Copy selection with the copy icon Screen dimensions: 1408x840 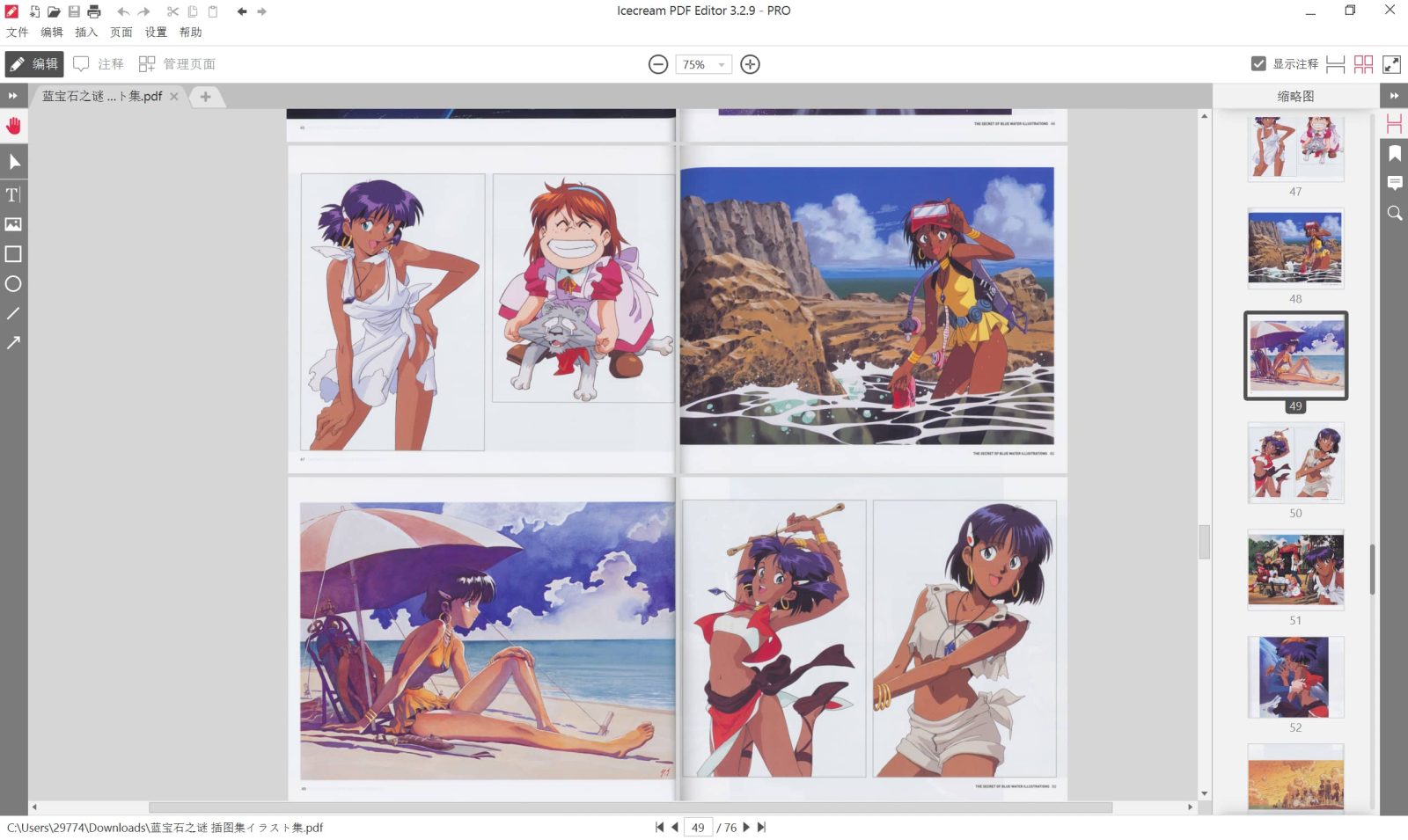click(x=193, y=11)
